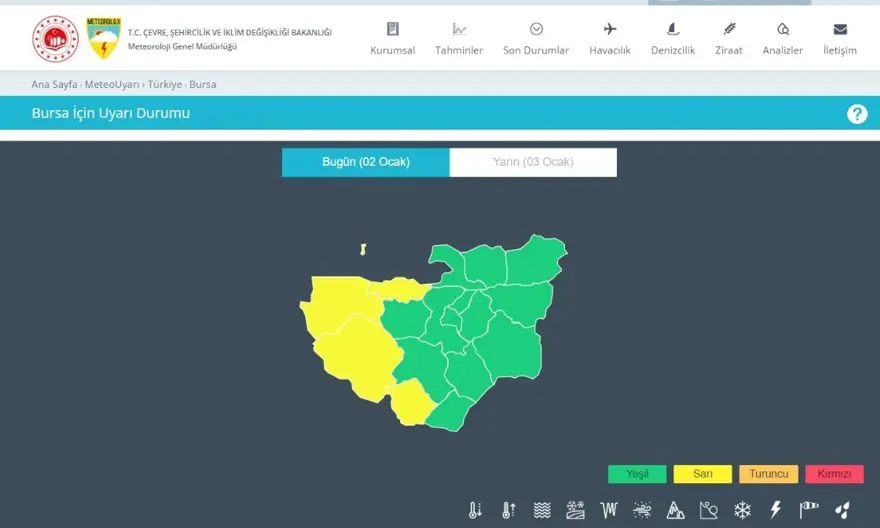Viewport: 880px width, 528px height.
Task: Open the MeteoUyarı breadcrumb link
Action: pyautogui.click(x=113, y=84)
